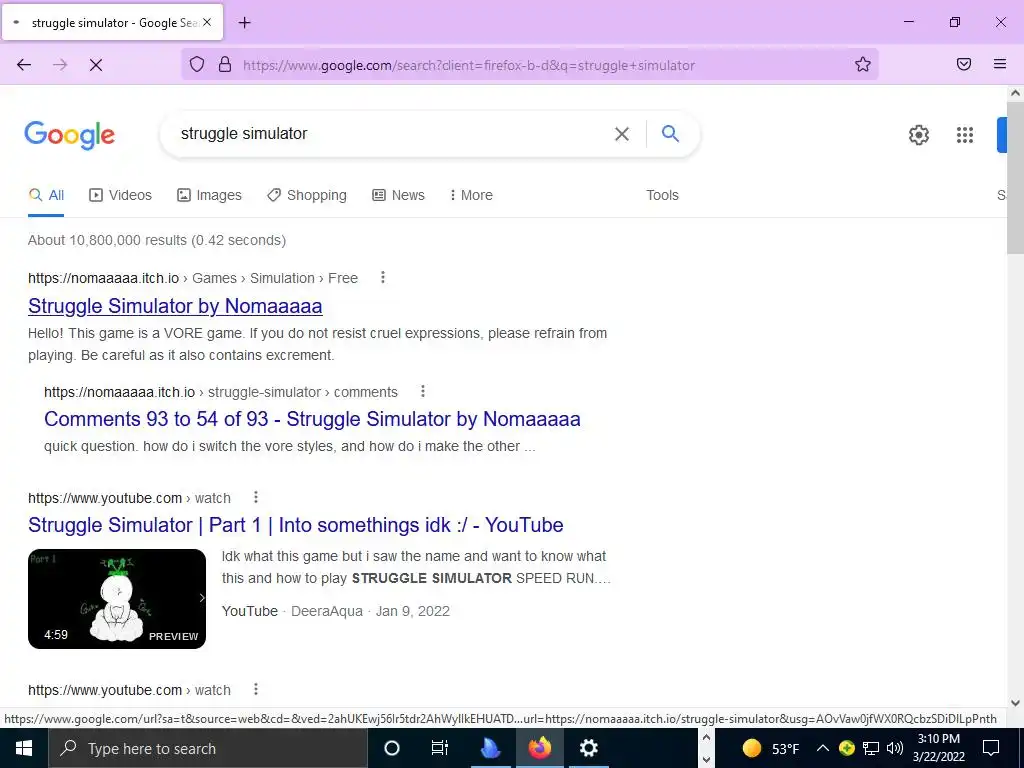1024x768 pixels.
Task: Go back using the browser back arrow
Action: point(24,65)
